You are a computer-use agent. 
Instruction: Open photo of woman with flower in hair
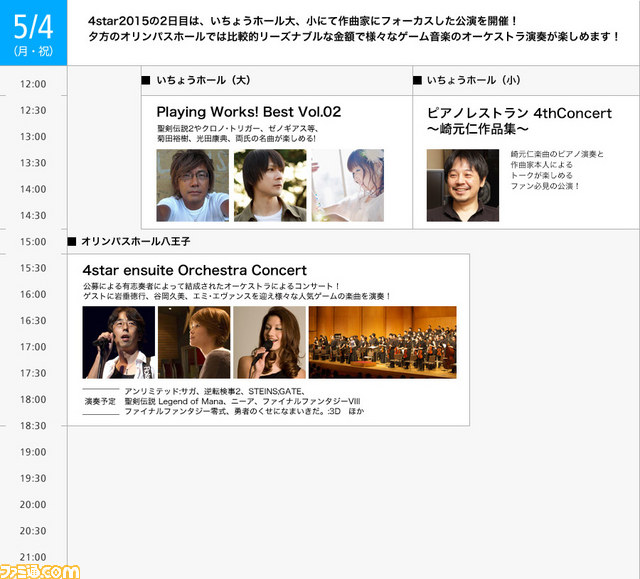[x=348, y=185]
